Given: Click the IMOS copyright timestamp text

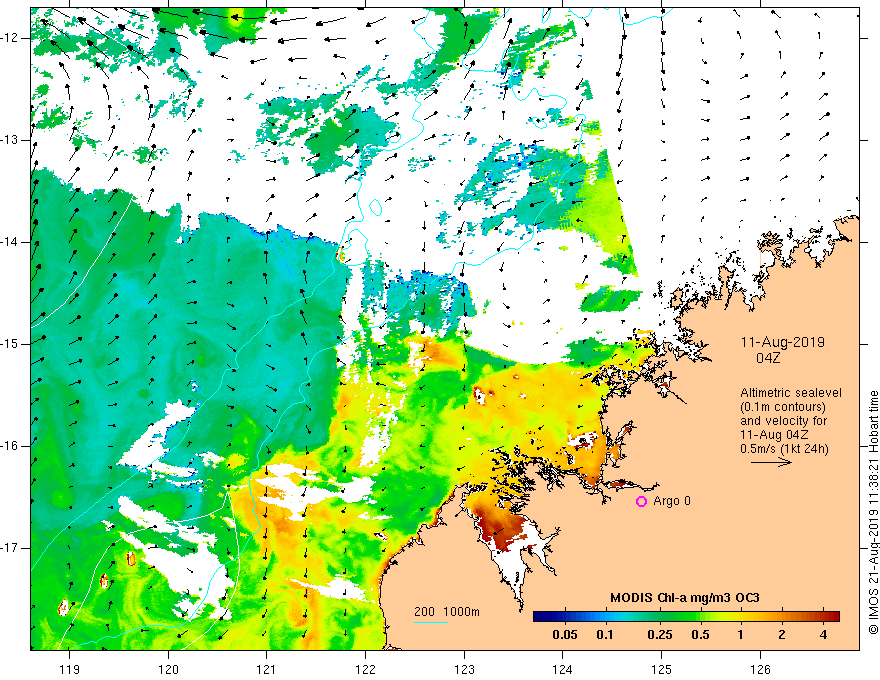Looking at the screenshot, I should pos(873,513).
